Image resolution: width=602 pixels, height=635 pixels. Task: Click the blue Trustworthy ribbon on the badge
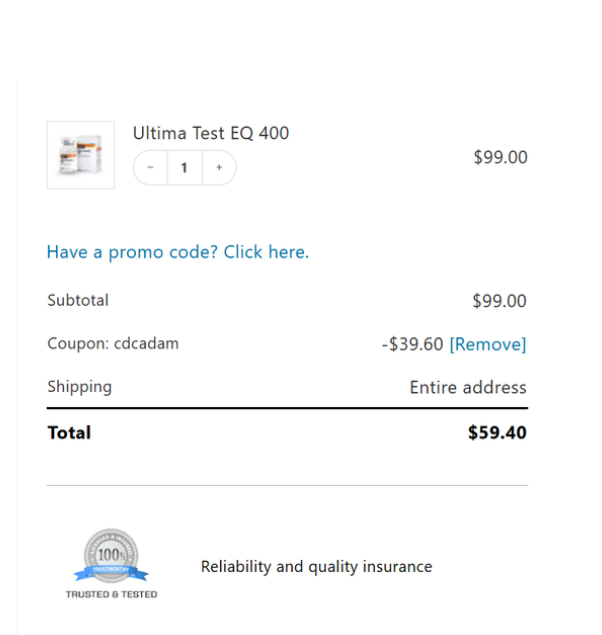(x=111, y=573)
